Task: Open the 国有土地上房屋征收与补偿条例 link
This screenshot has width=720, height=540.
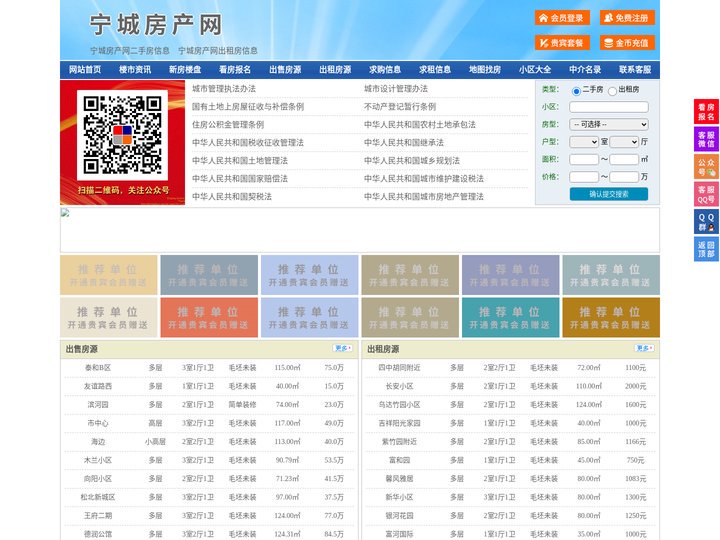Action: pyautogui.click(x=248, y=107)
